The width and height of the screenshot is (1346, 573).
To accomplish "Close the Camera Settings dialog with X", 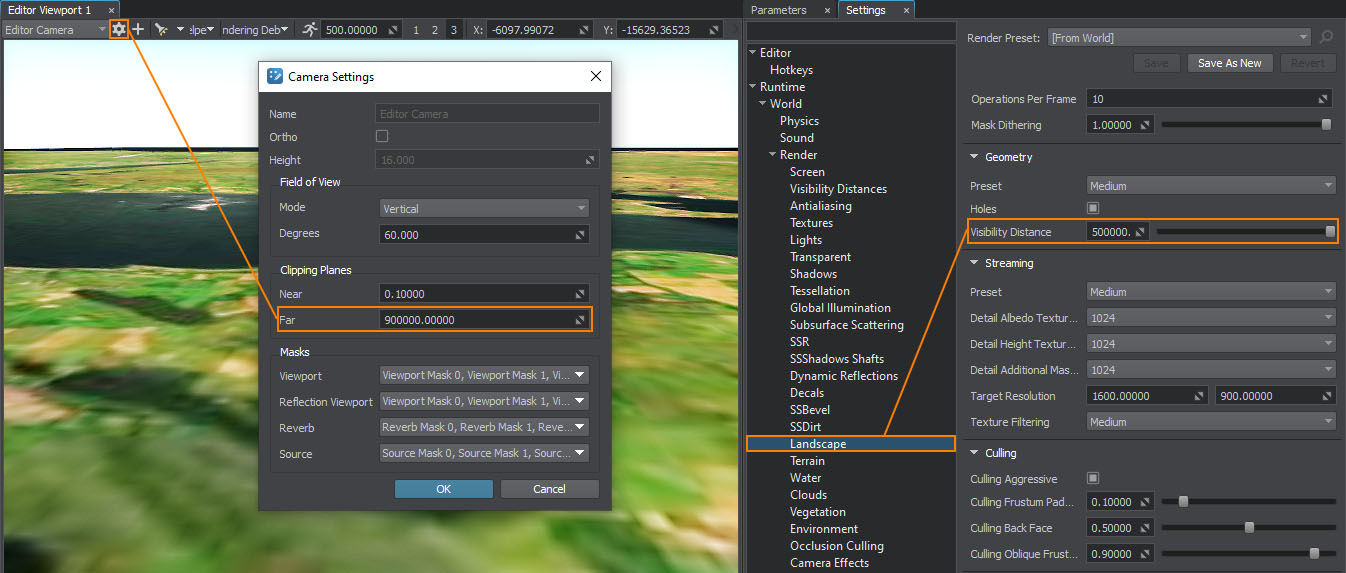I will 596,77.
